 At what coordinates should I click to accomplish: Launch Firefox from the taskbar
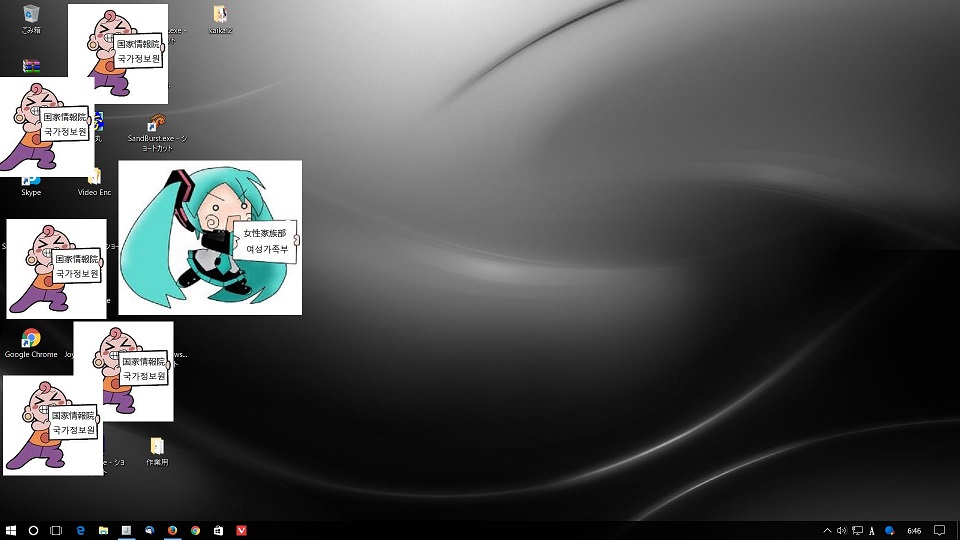[172, 530]
